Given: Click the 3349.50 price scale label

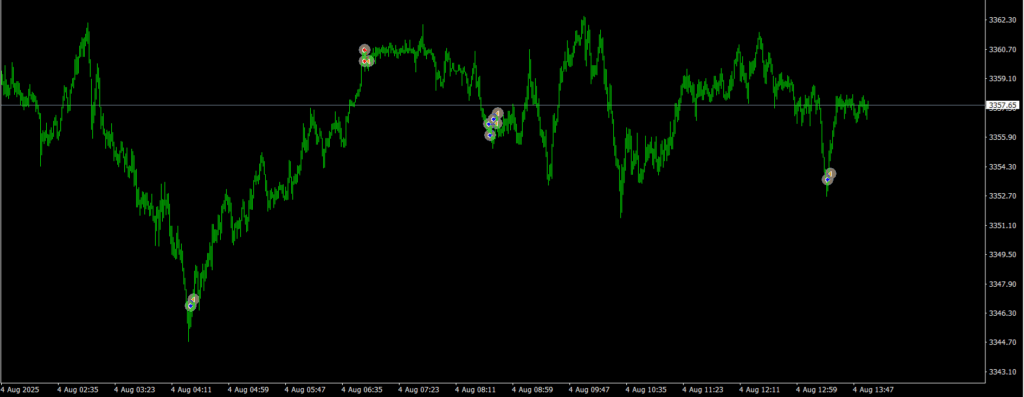Looking at the screenshot, I should tap(1001, 255).
